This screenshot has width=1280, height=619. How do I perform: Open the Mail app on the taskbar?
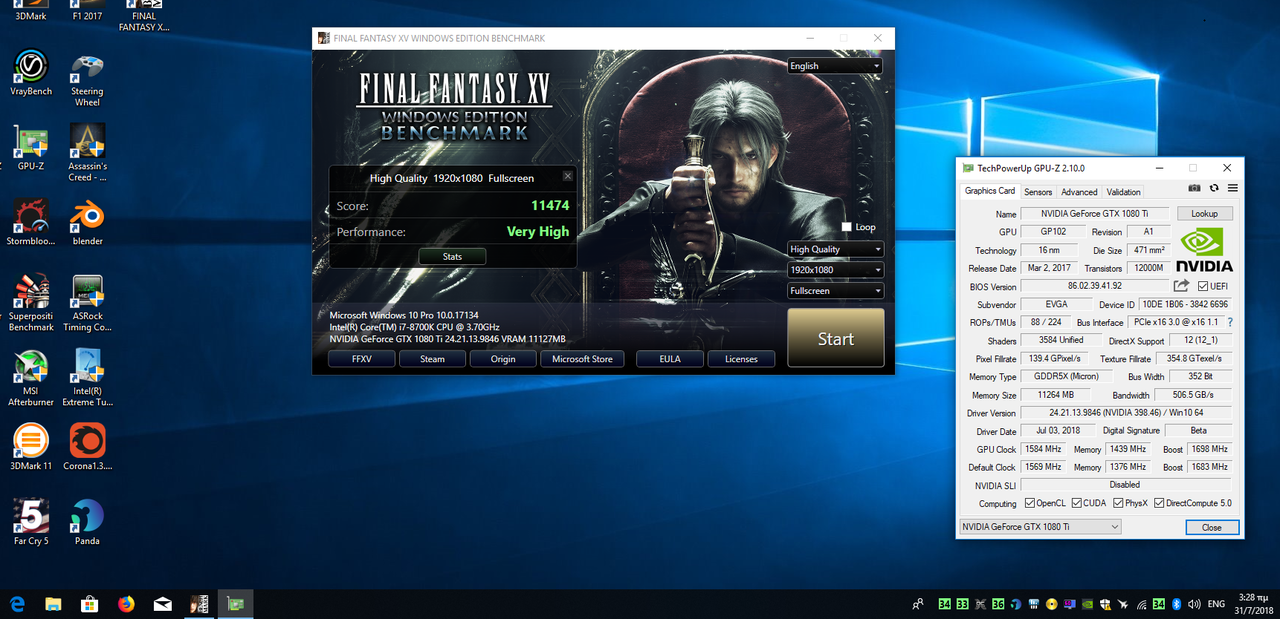(162, 604)
